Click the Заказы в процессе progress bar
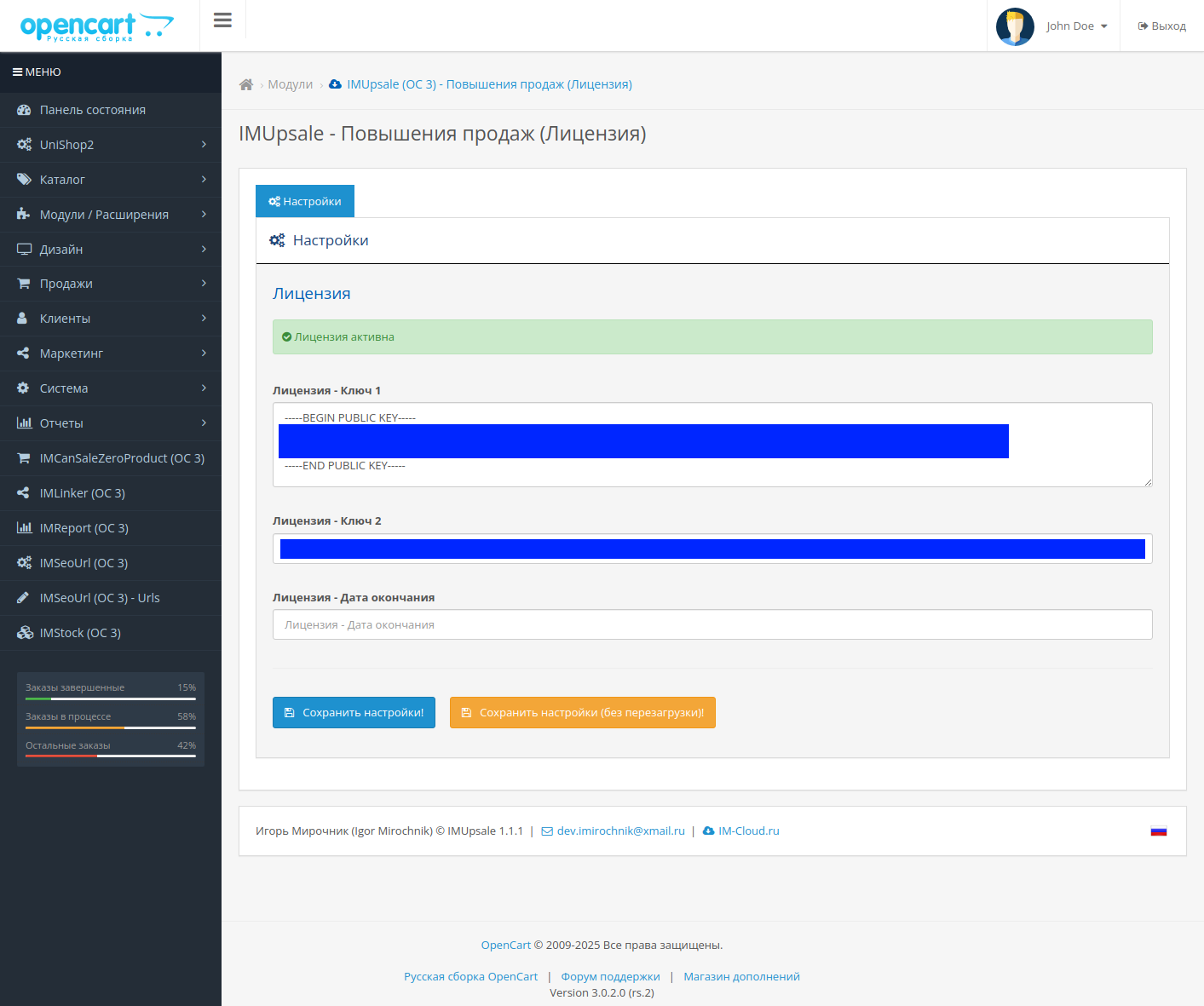 tap(111, 727)
